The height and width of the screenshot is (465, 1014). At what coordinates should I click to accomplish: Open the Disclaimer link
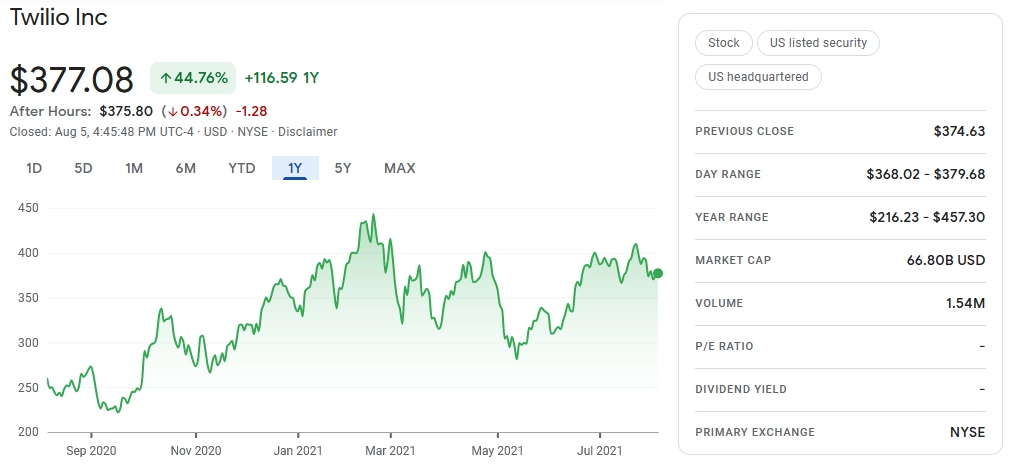pyautogui.click(x=308, y=132)
